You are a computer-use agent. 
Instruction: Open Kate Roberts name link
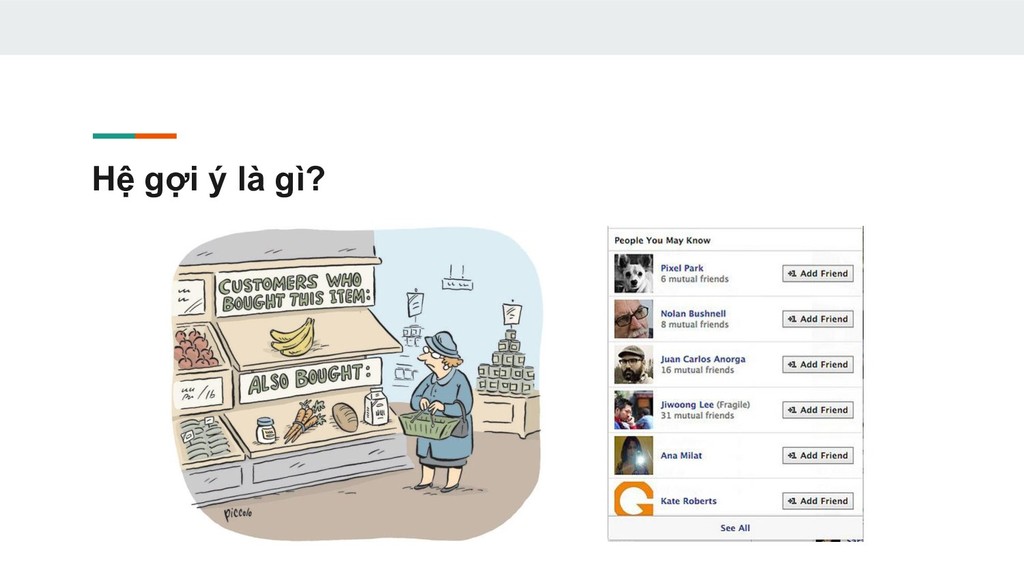point(688,501)
